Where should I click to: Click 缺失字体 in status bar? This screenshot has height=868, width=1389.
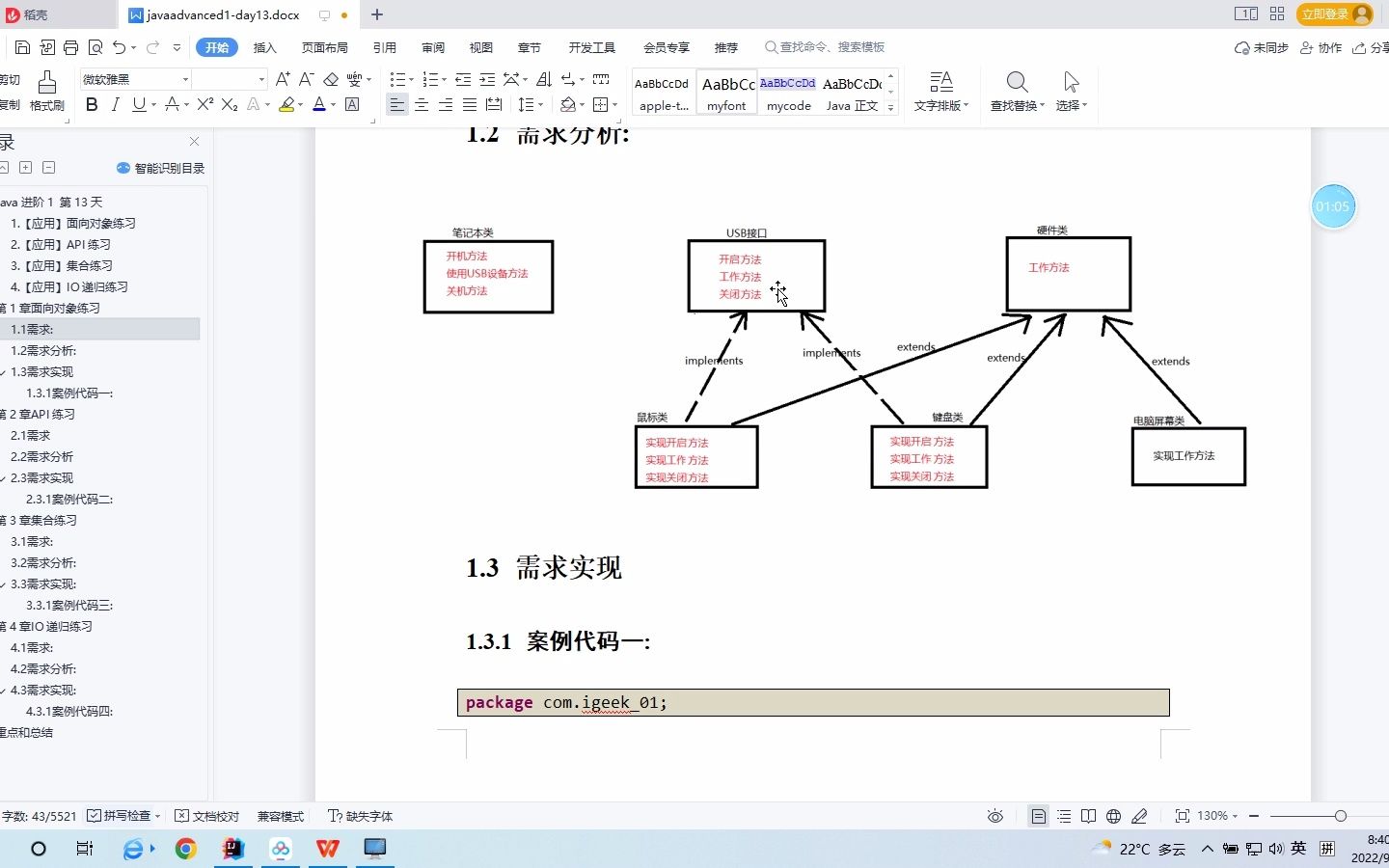coord(361,816)
